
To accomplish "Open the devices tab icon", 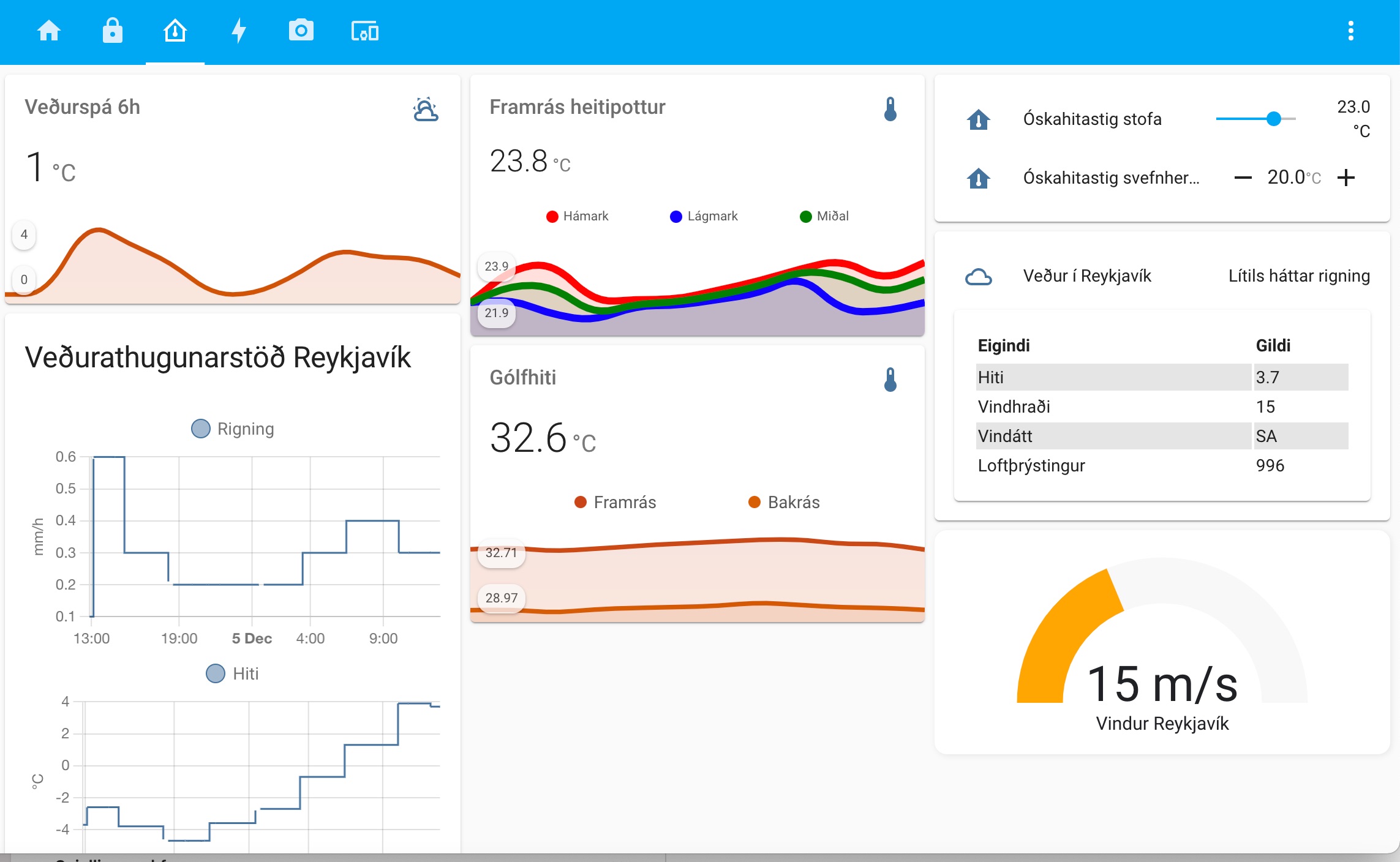I will [364, 31].
